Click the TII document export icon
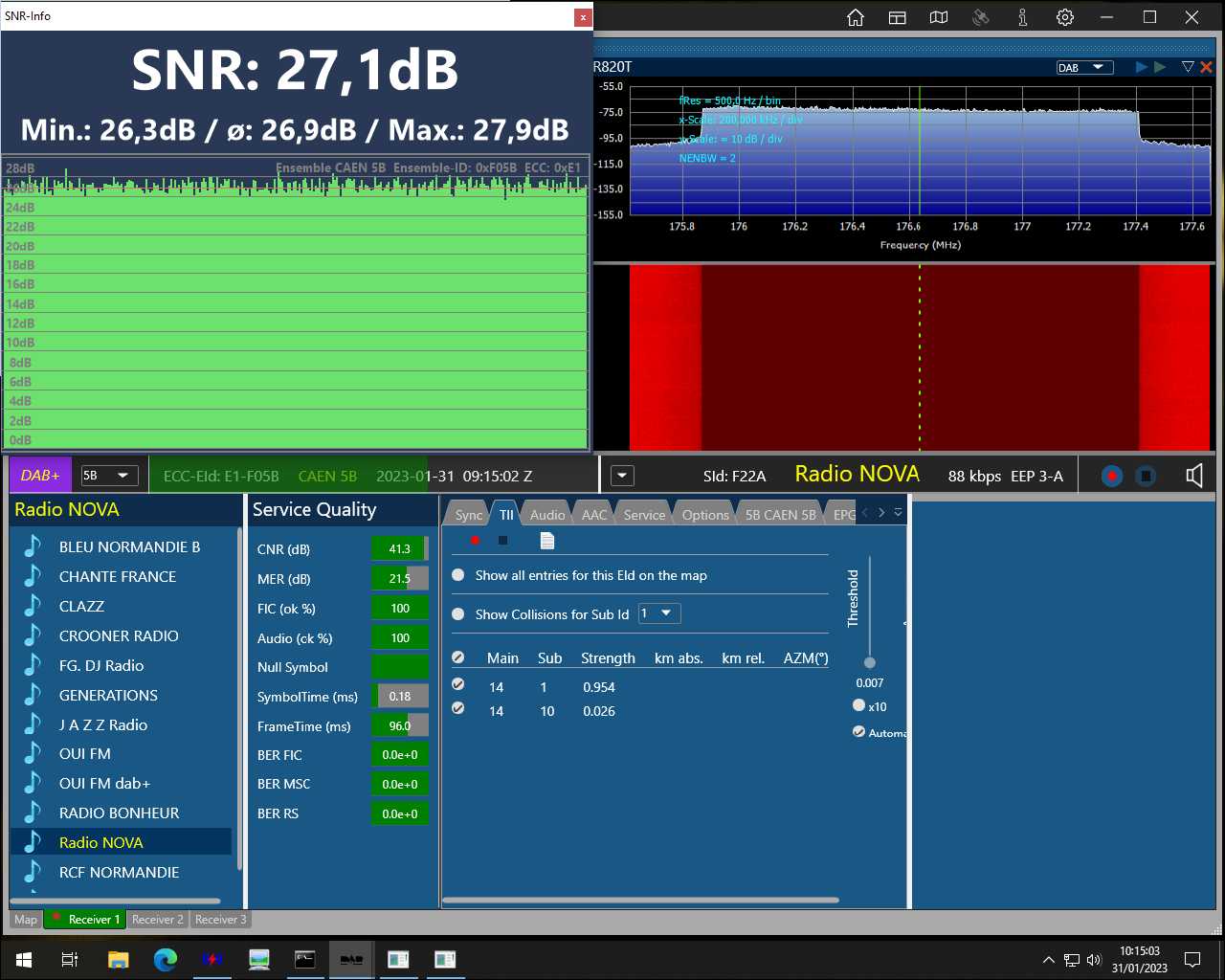The image size is (1225, 980). (x=547, y=541)
